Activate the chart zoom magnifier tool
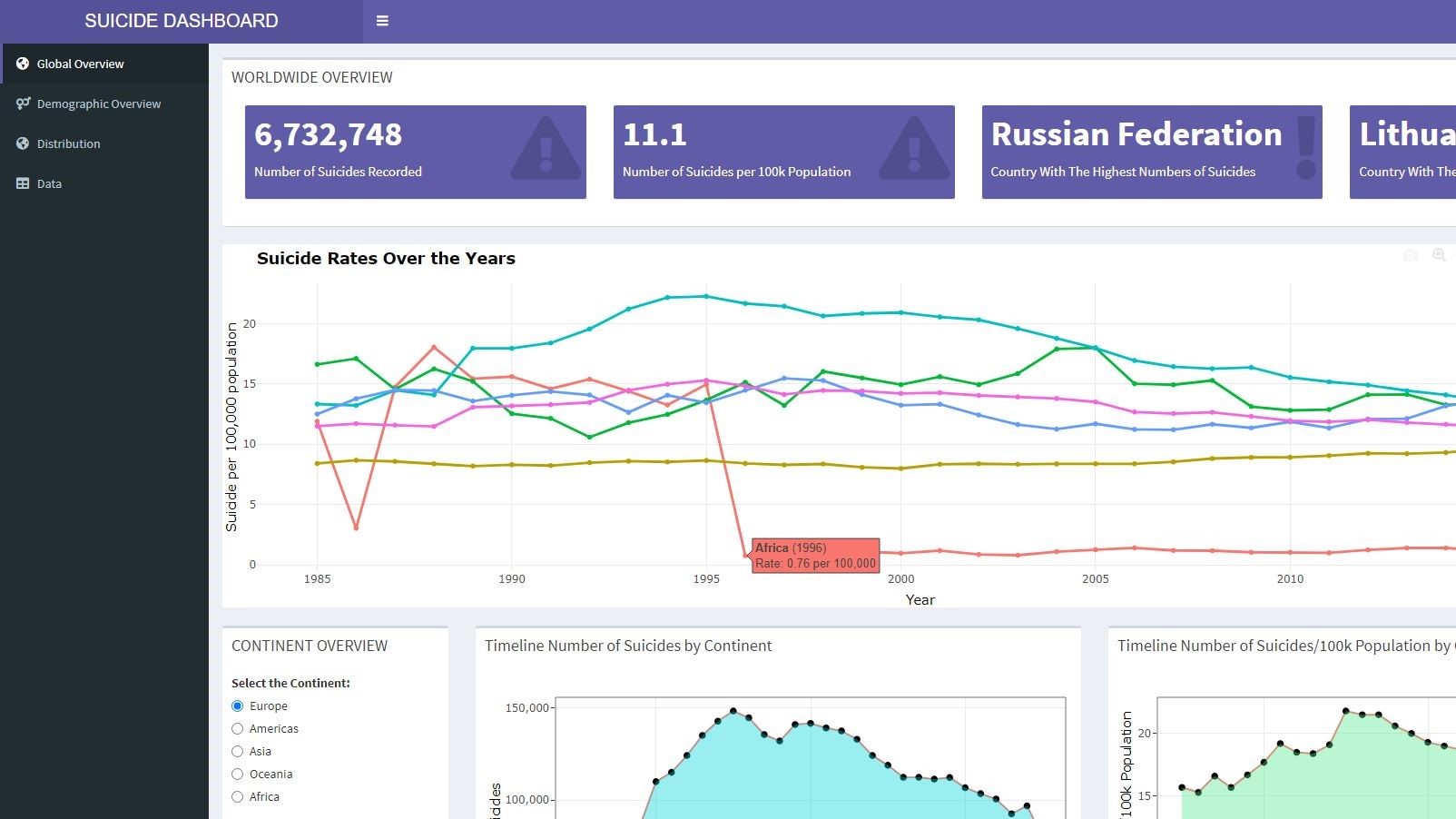This screenshot has width=1456, height=819. [1439, 256]
